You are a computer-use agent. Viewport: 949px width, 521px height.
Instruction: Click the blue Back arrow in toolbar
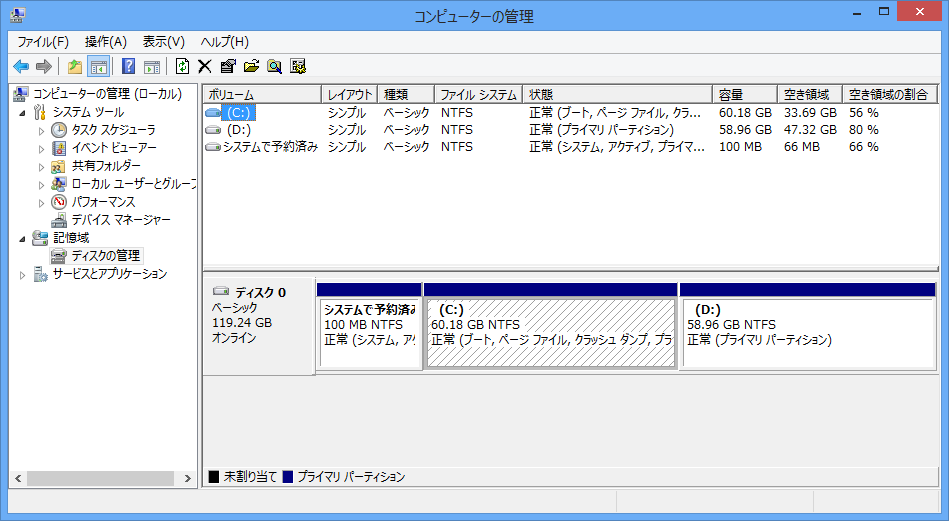(x=21, y=67)
